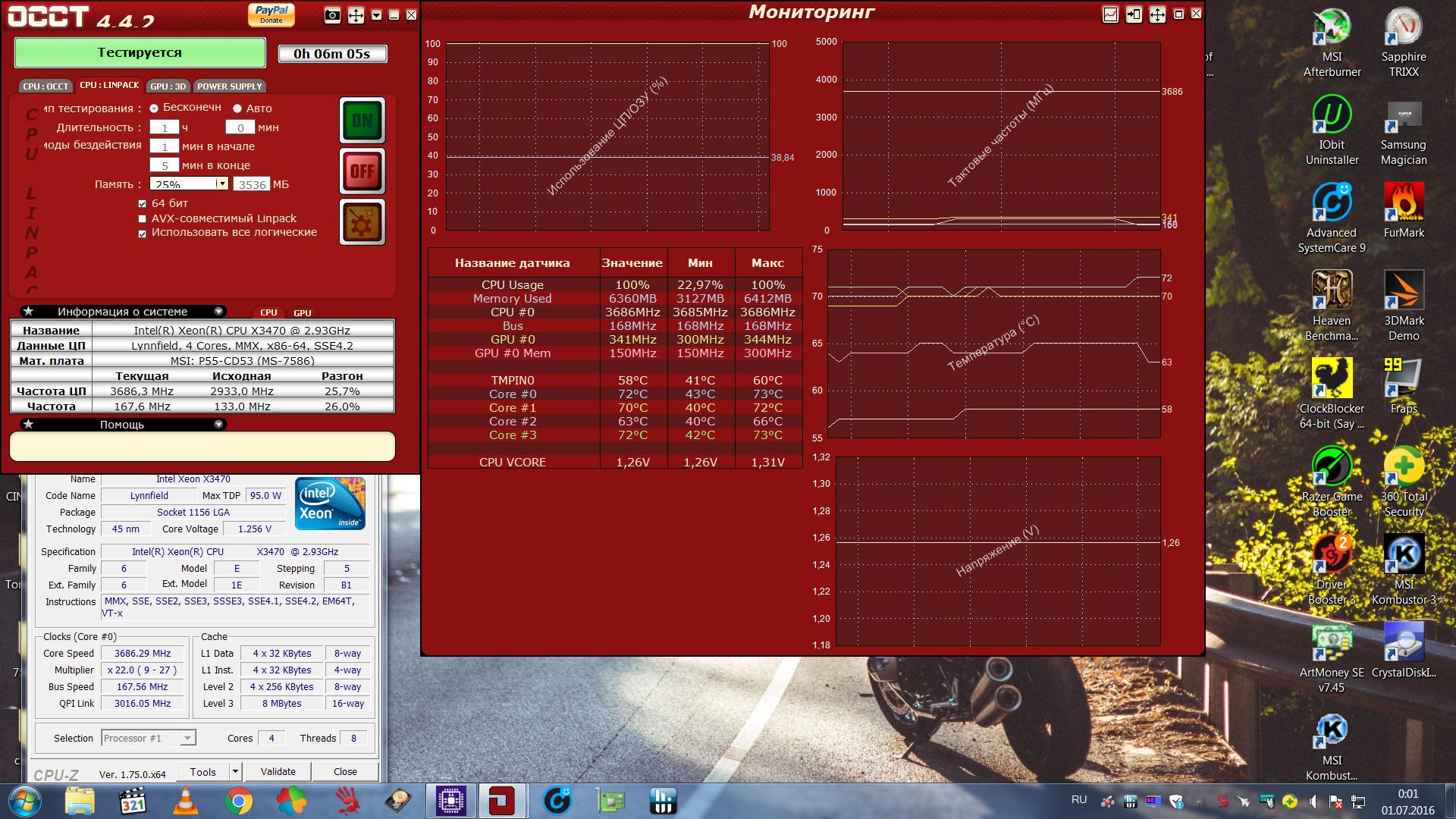Click the PayPal Donate button
This screenshot has height=819, width=1456.
(271, 14)
